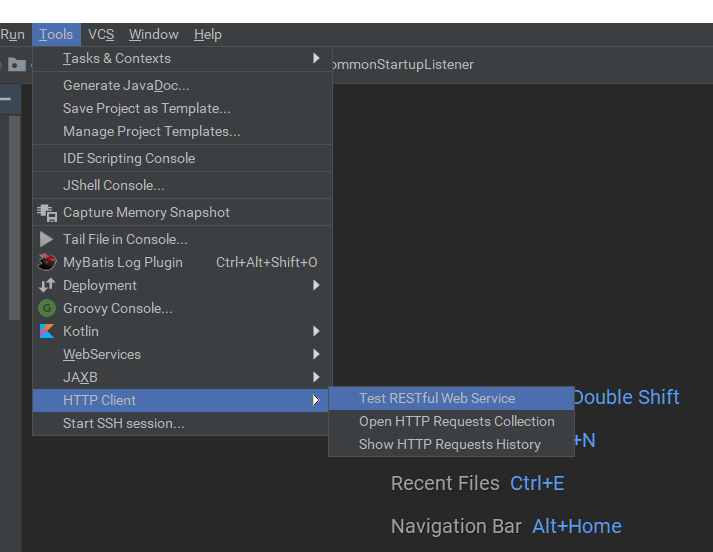
Task: Open the WebServices menu entry
Action: tap(182, 354)
